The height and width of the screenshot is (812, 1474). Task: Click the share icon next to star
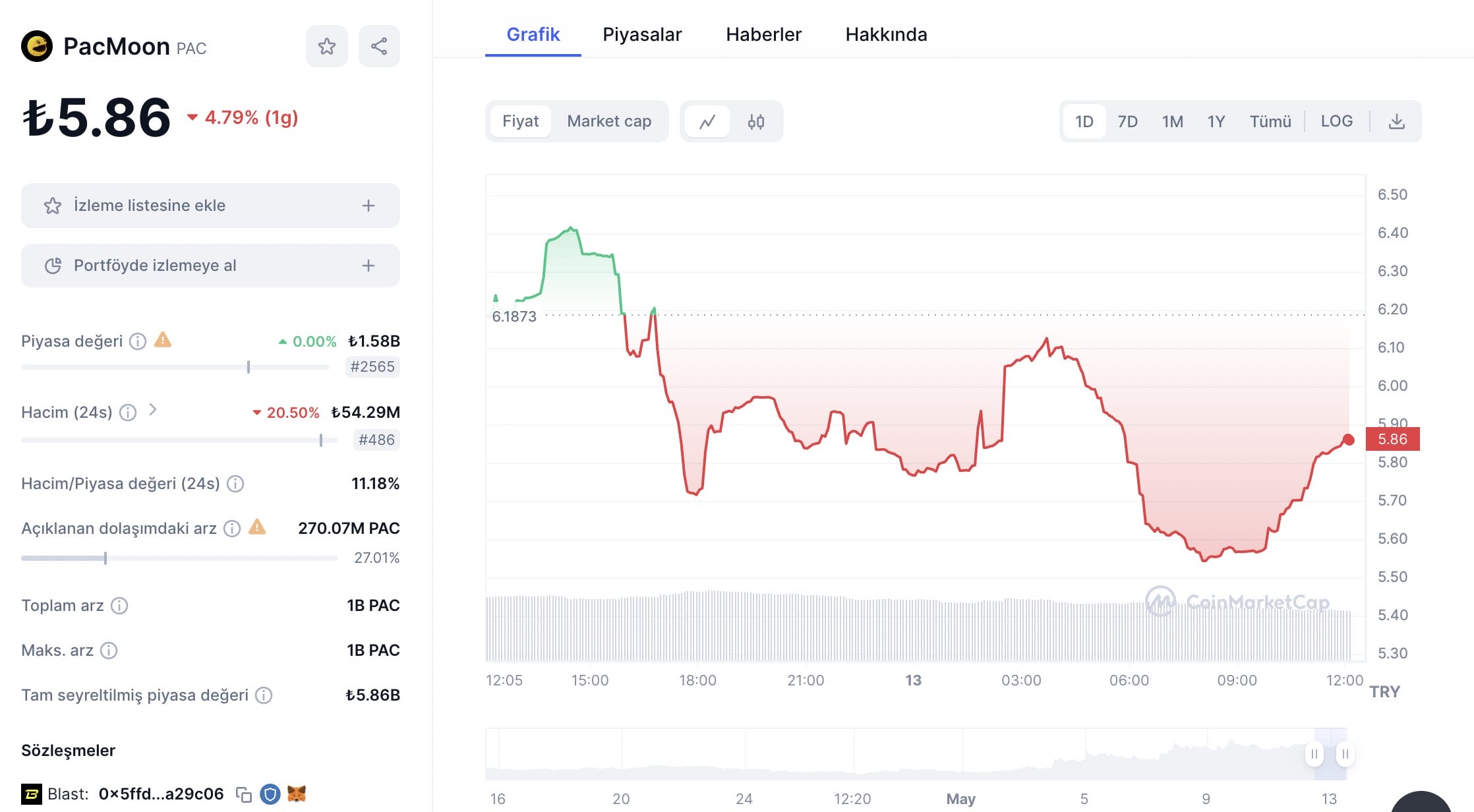379,46
